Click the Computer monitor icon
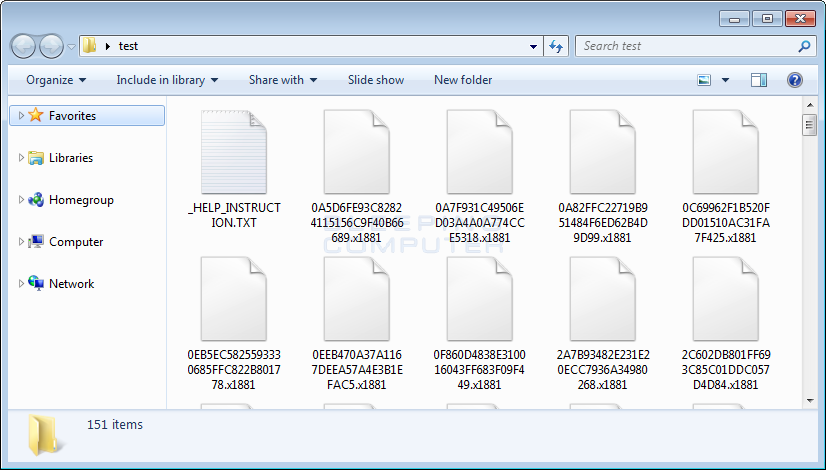The width and height of the screenshot is (826, 470). click(35, 242)
